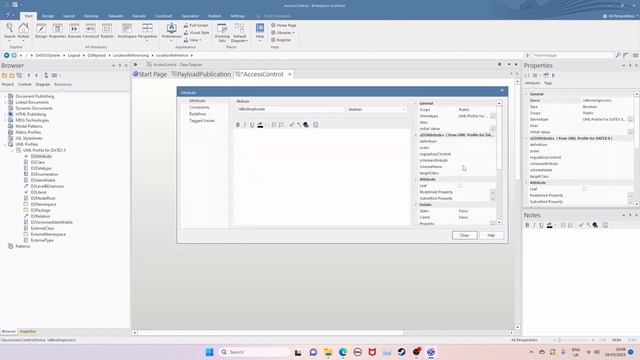
Task: Collapse the Details section in the dialog
Action: (x=416, y=204)
